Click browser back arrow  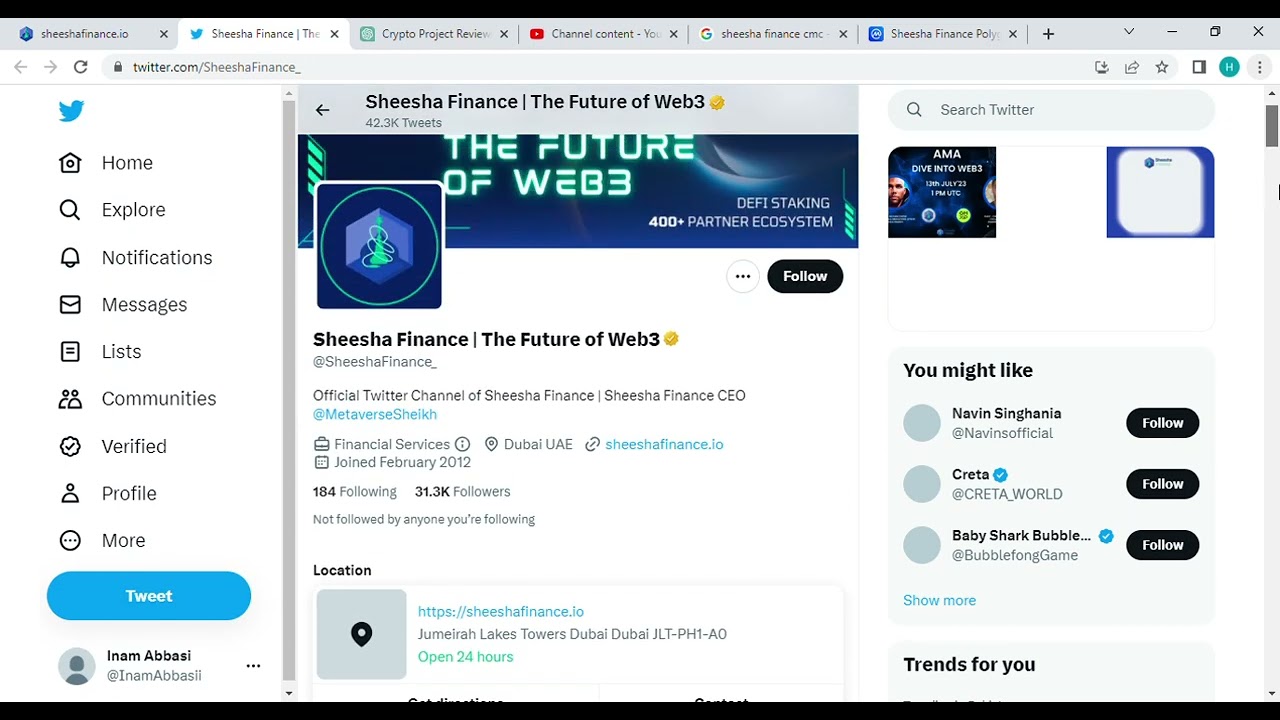20,67
